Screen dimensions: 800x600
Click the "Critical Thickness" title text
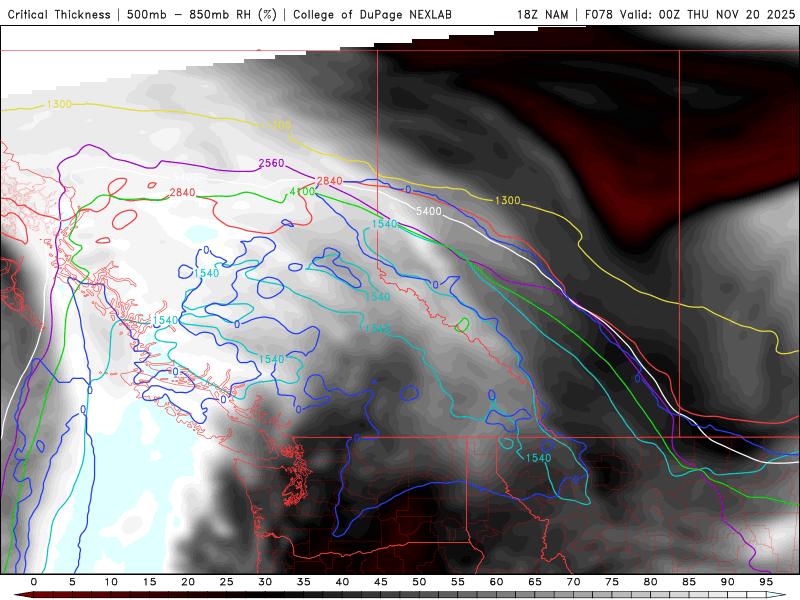pos(59,15)
